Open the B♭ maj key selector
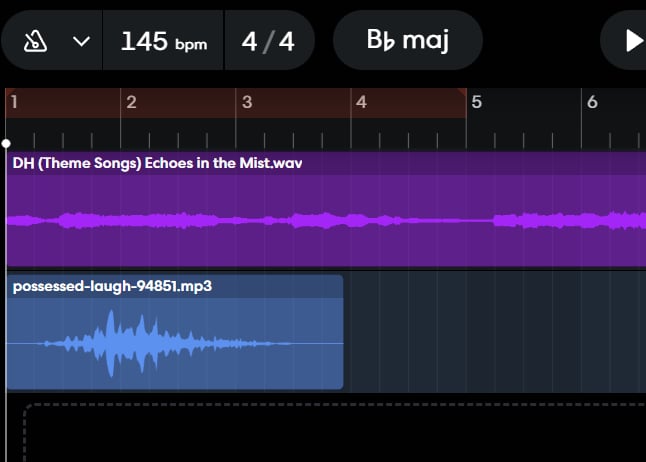This screenshot has height=462, width=646. coord(407,40)
